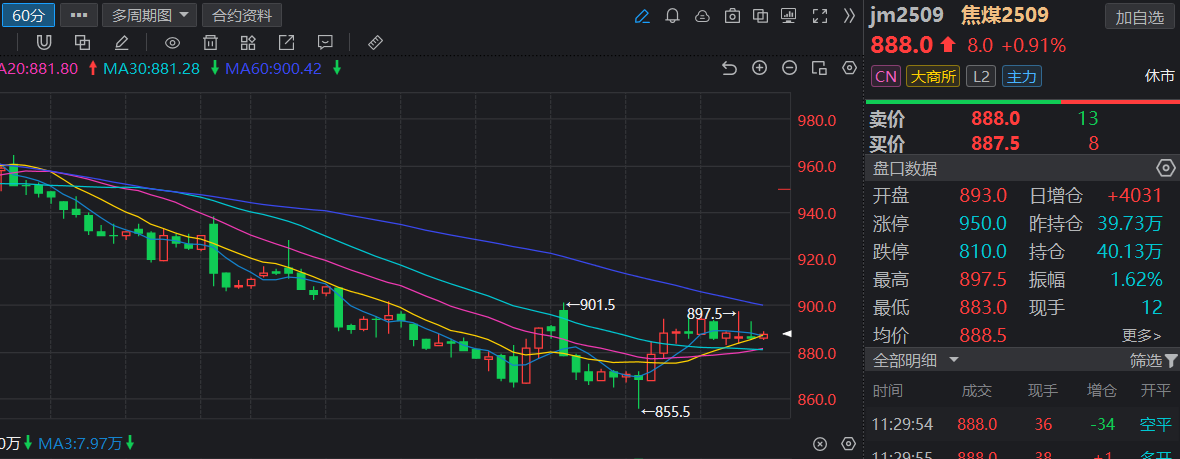Open the comment note icon
Image resolution: width=1180 pixels, height=459 pixels.
[326, 42]
